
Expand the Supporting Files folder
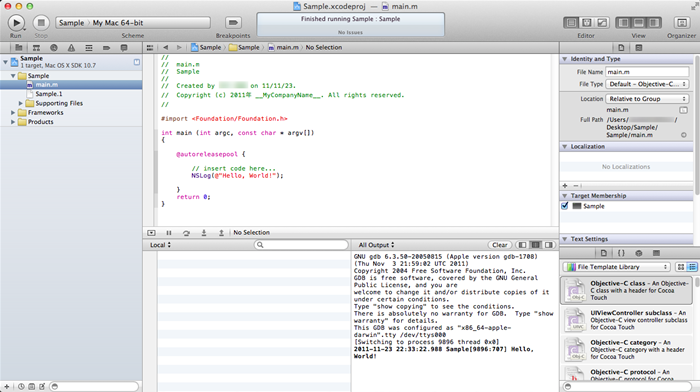pos(21,103)
